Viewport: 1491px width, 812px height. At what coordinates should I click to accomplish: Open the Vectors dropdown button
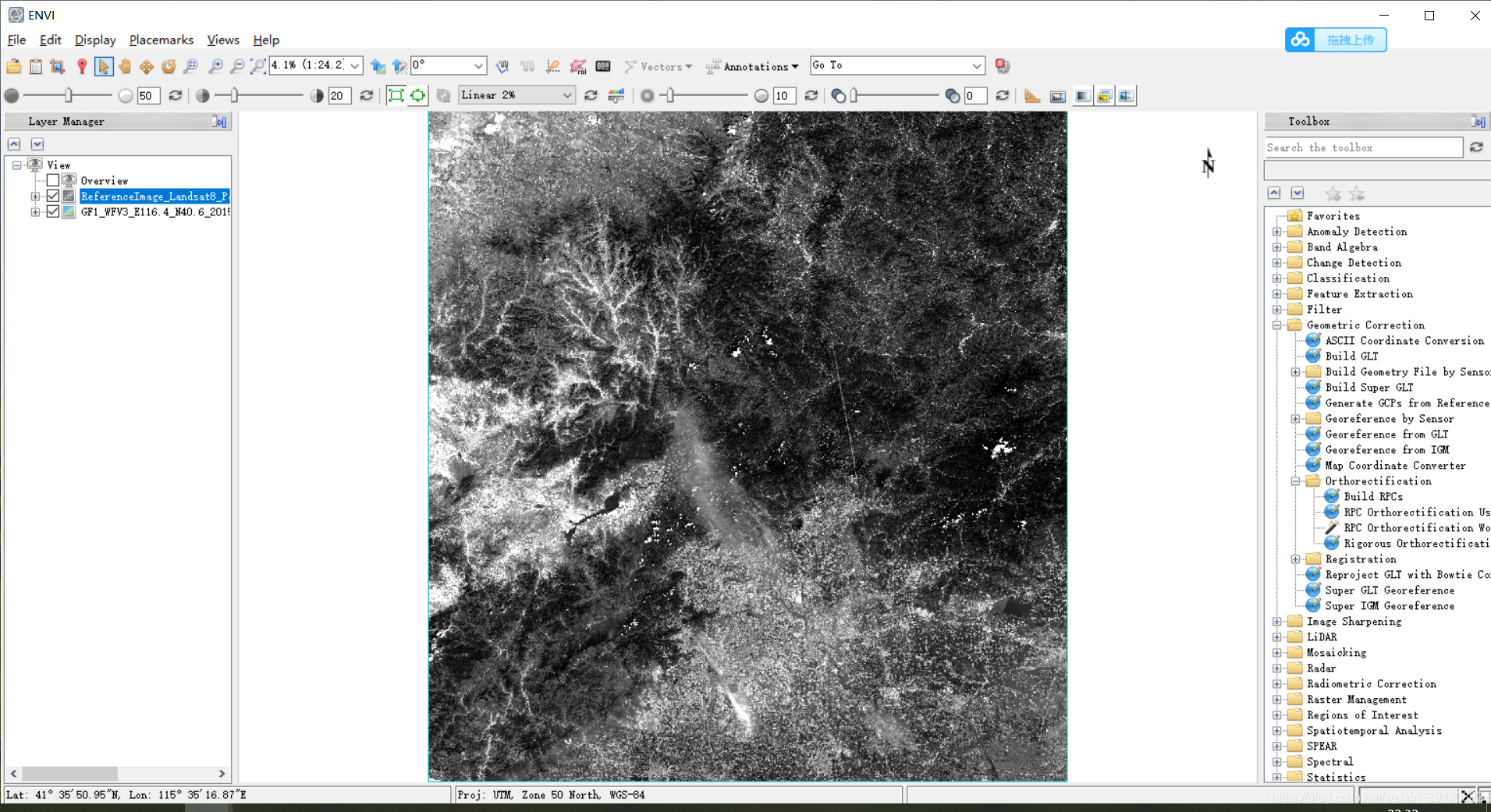pos(659,66)
